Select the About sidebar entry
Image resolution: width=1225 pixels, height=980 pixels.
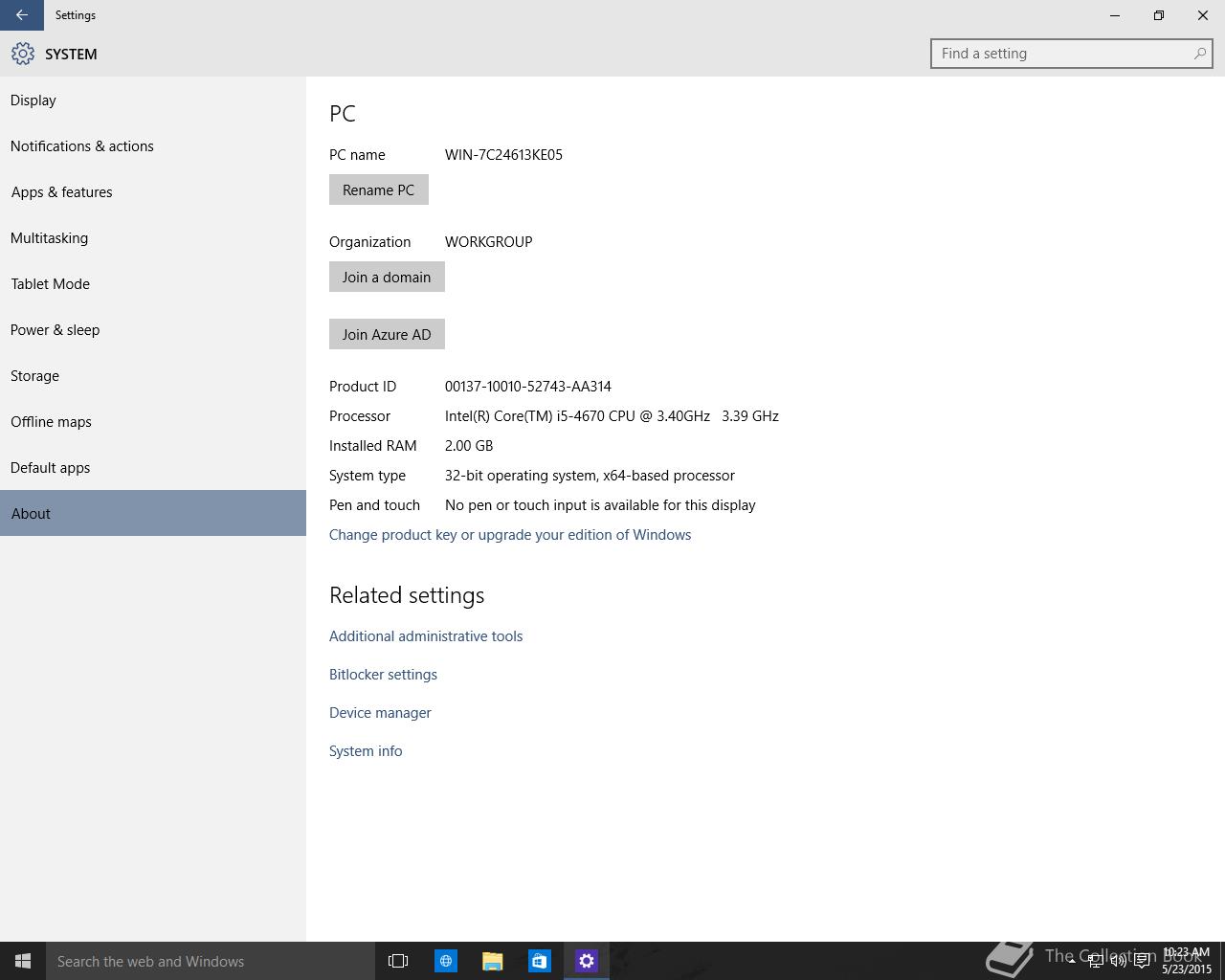pos(153,513)
